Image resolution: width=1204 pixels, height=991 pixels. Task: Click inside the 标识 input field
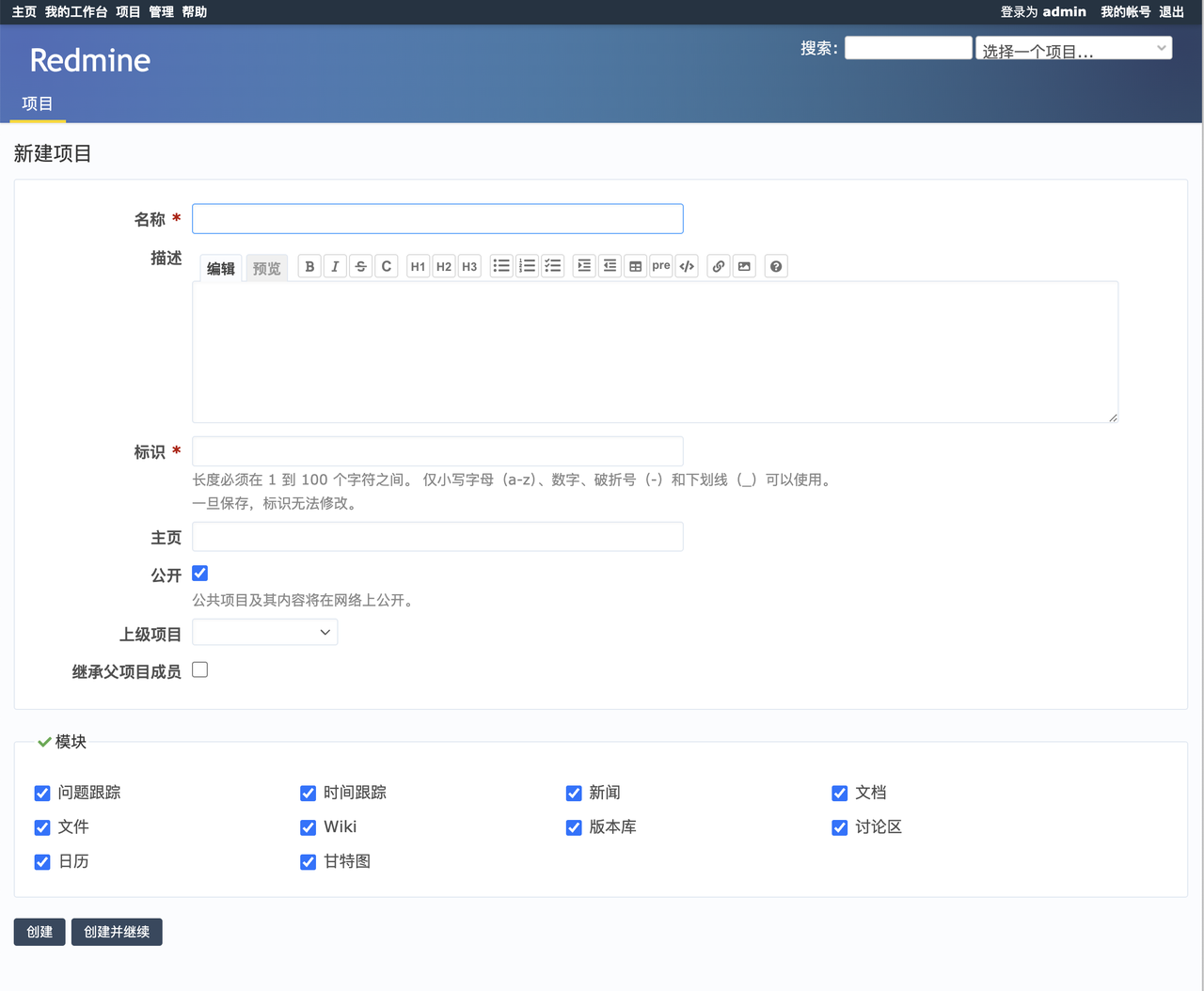coord(437,450)
